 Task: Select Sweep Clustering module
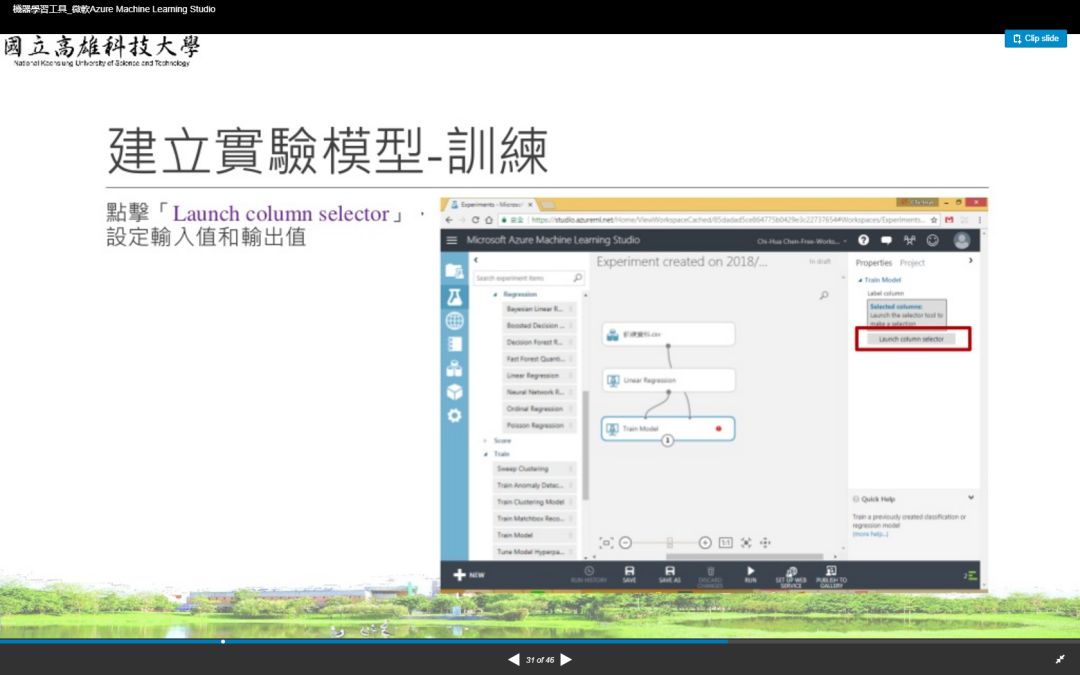pos(535,468)
